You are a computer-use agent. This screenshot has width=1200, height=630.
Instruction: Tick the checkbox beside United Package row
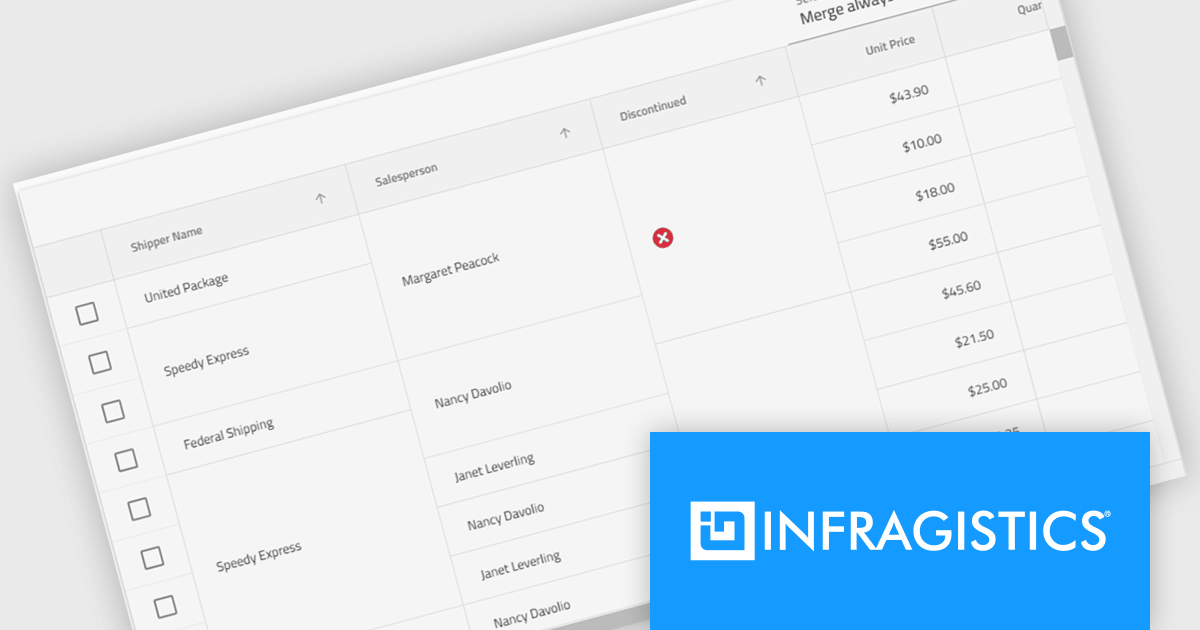(x=88, y=314)
